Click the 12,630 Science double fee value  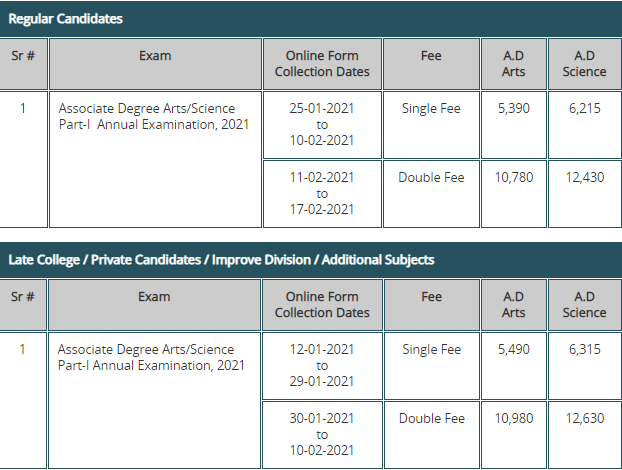tap(585, 418)
